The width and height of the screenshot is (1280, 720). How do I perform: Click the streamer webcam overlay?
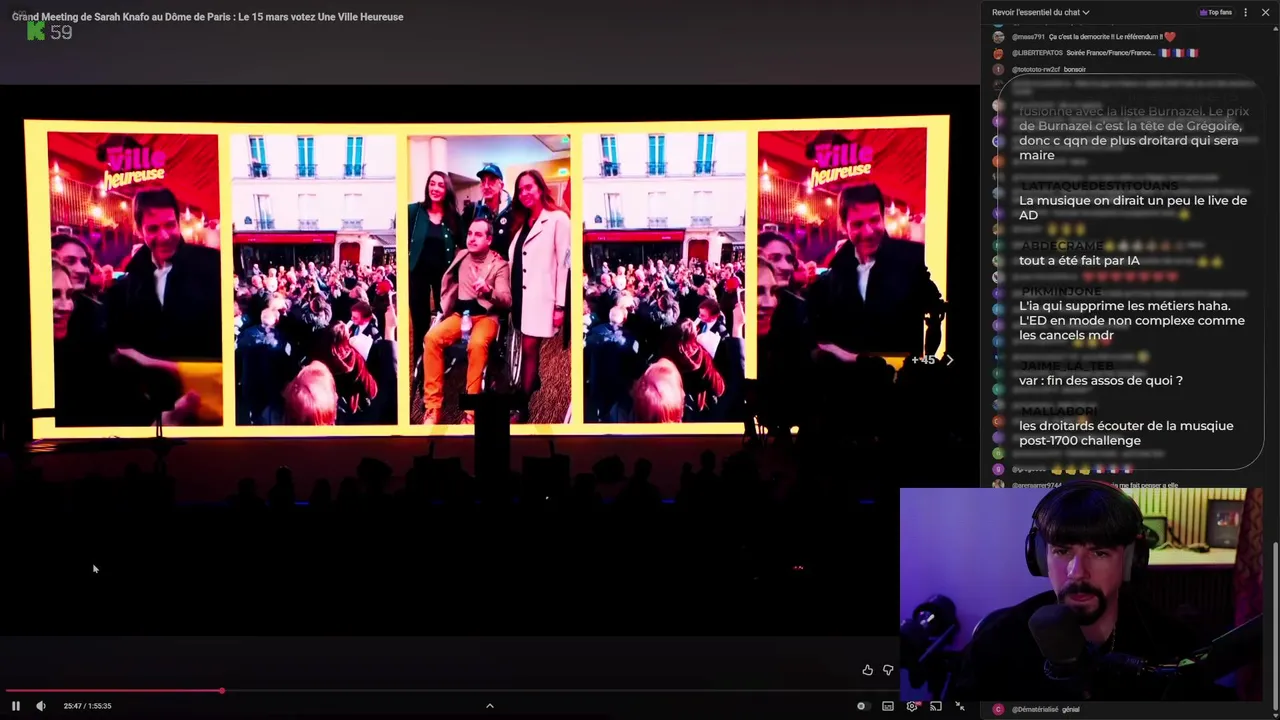point(1081,594)
